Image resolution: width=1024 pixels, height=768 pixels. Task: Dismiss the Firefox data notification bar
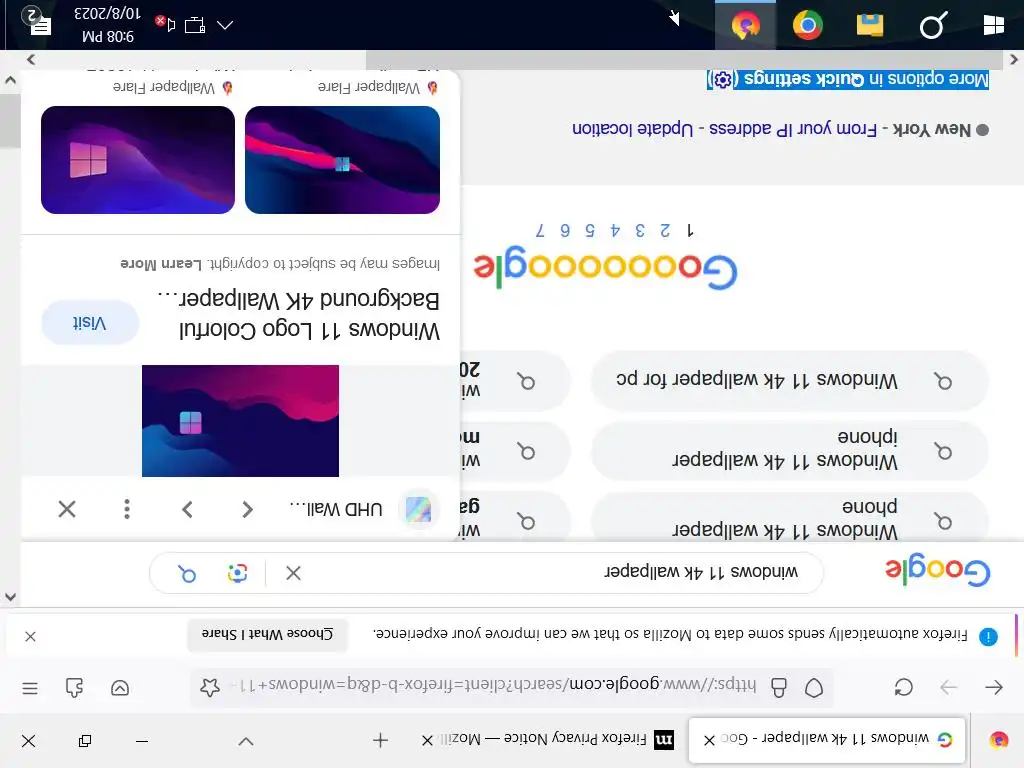coord(30,636)
